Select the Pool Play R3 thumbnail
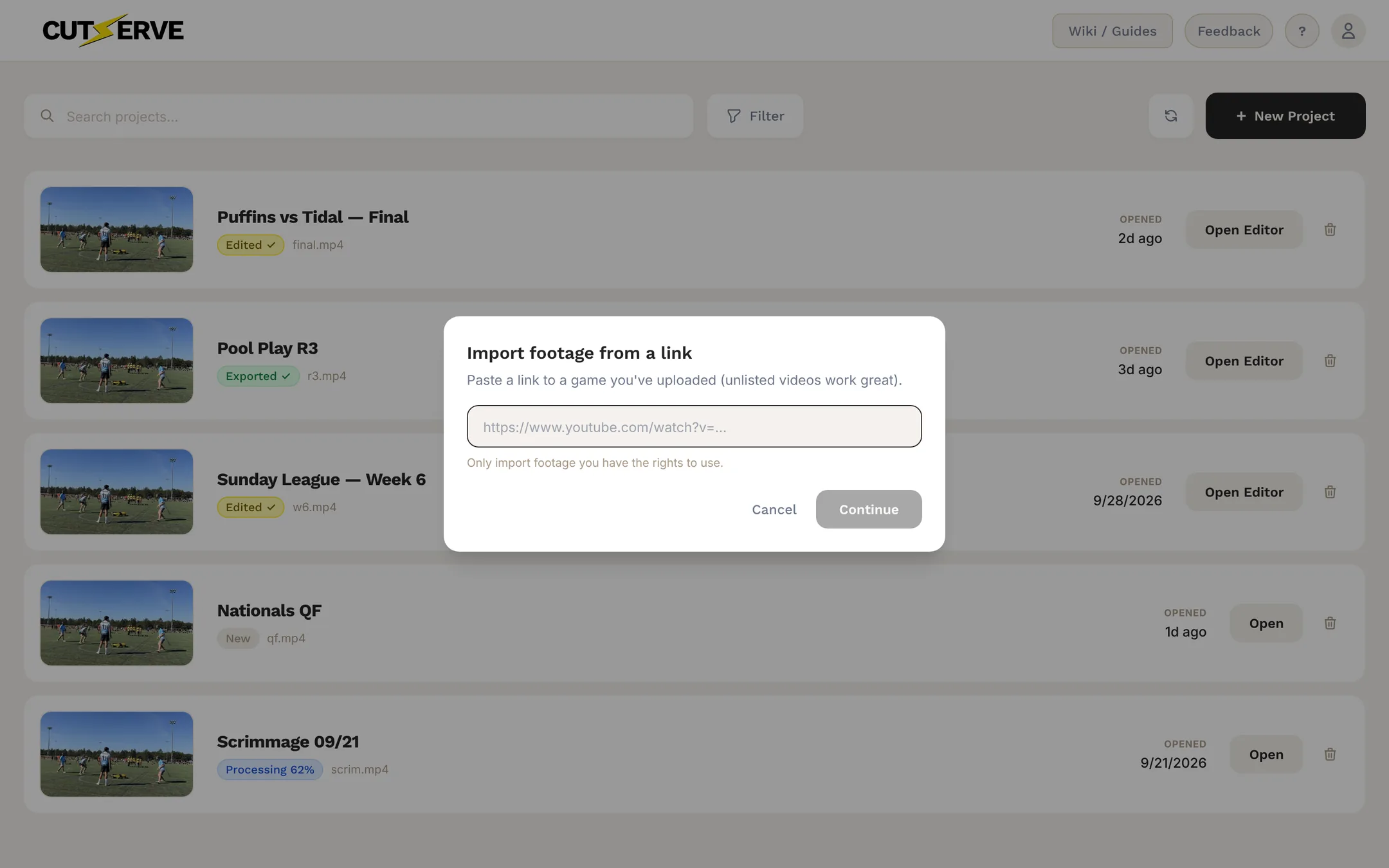Image resolution: width=1389 pixels, height=868 pixels. [x=116, y=361]
